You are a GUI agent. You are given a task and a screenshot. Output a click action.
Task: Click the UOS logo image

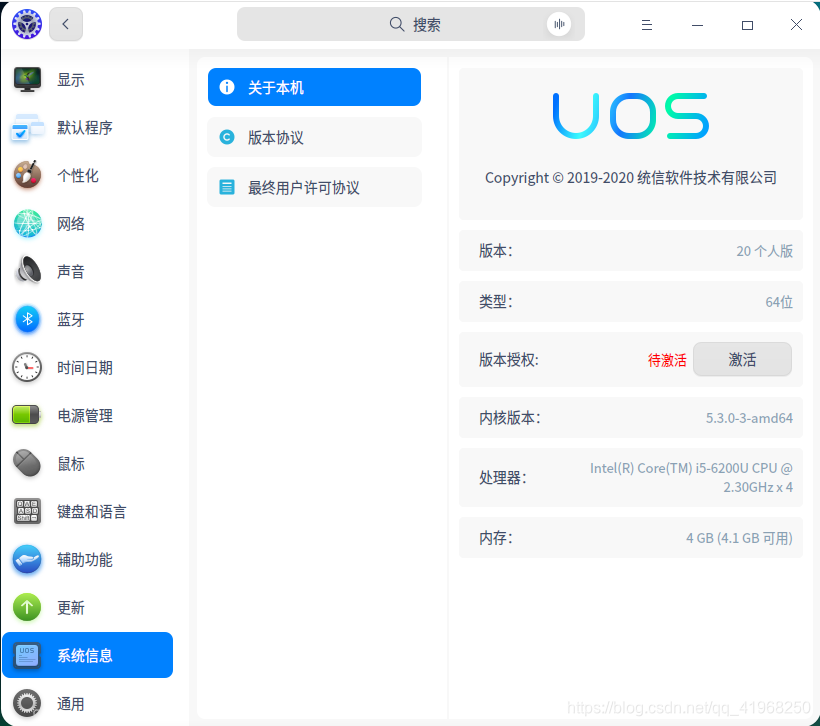[631, 116]
